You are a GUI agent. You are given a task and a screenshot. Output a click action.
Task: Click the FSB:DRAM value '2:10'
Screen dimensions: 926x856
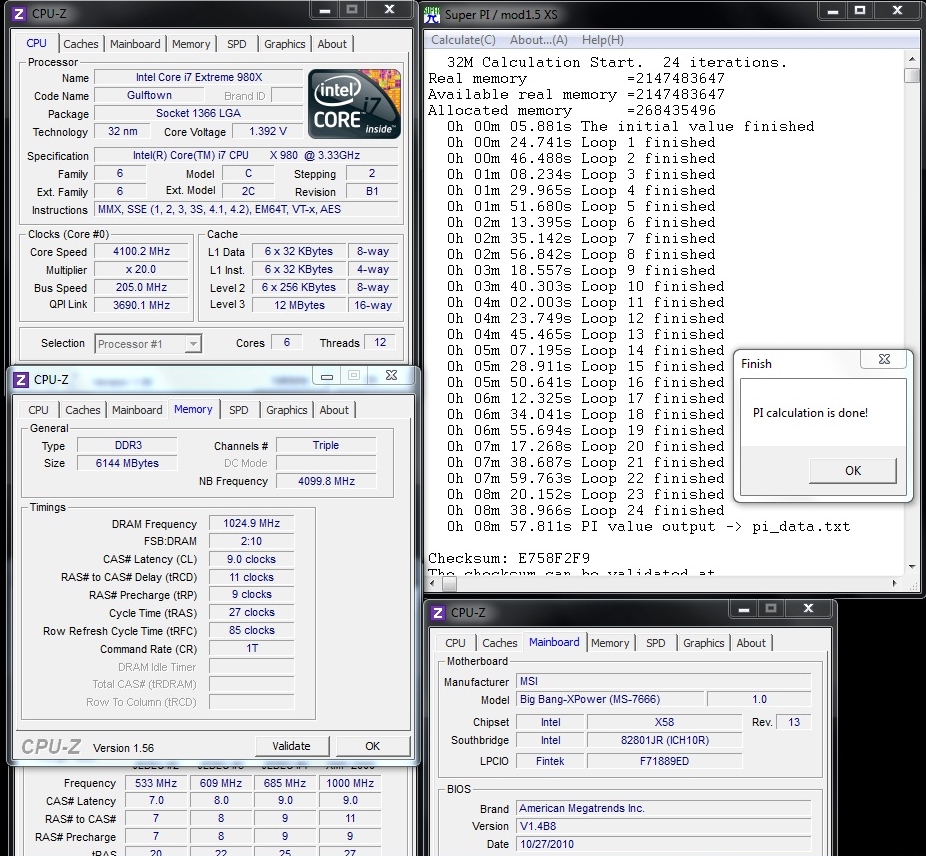point(252,541)
